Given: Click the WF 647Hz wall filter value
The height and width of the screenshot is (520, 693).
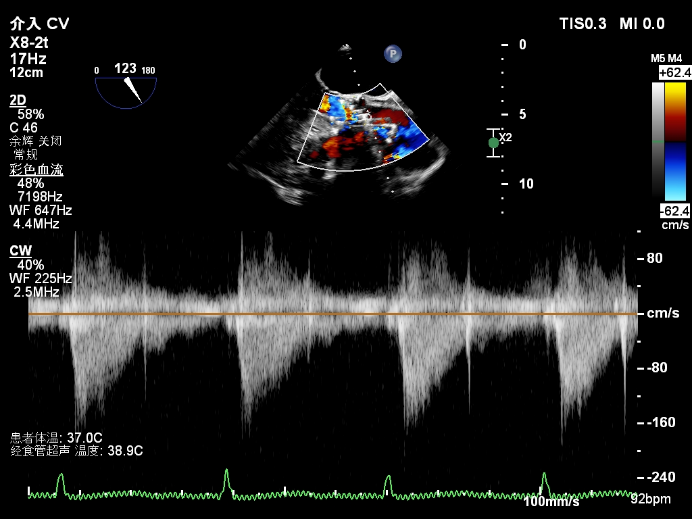Looking at the screenshot, I should point(41,210).
